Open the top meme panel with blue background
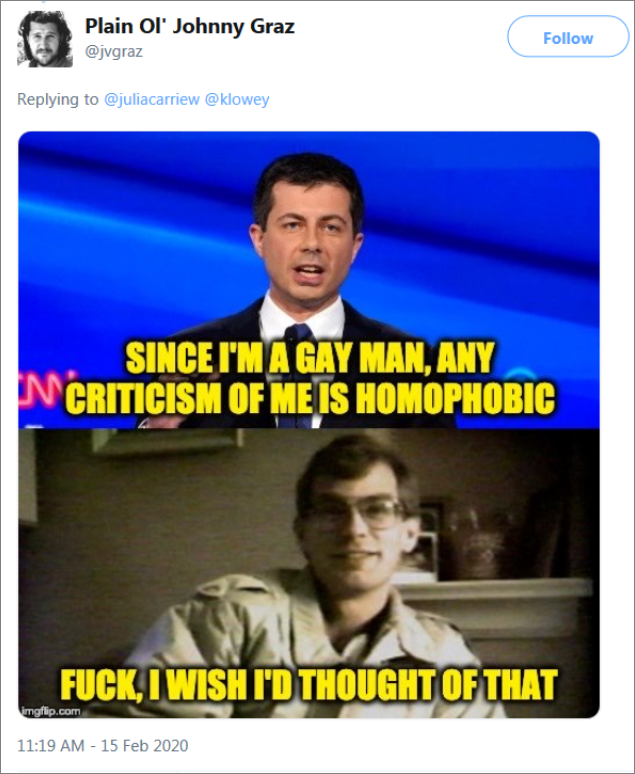635x774 pixels. [x=309, y=280]
